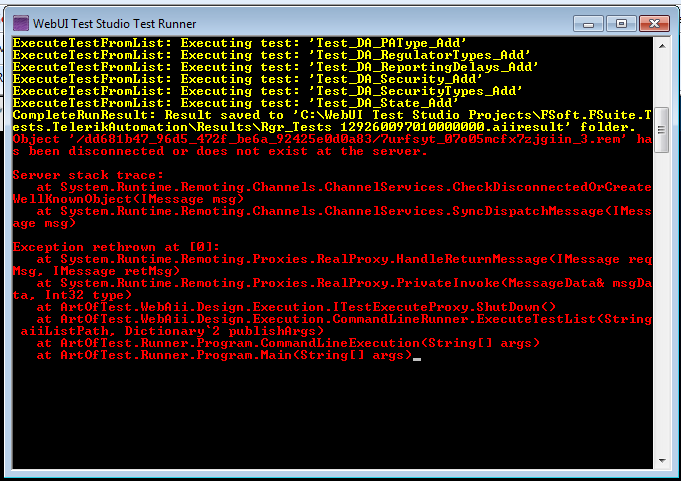681x481 pixels.
Task: Click the scrollbar up arrow
Action: click(x=661, y=43)
